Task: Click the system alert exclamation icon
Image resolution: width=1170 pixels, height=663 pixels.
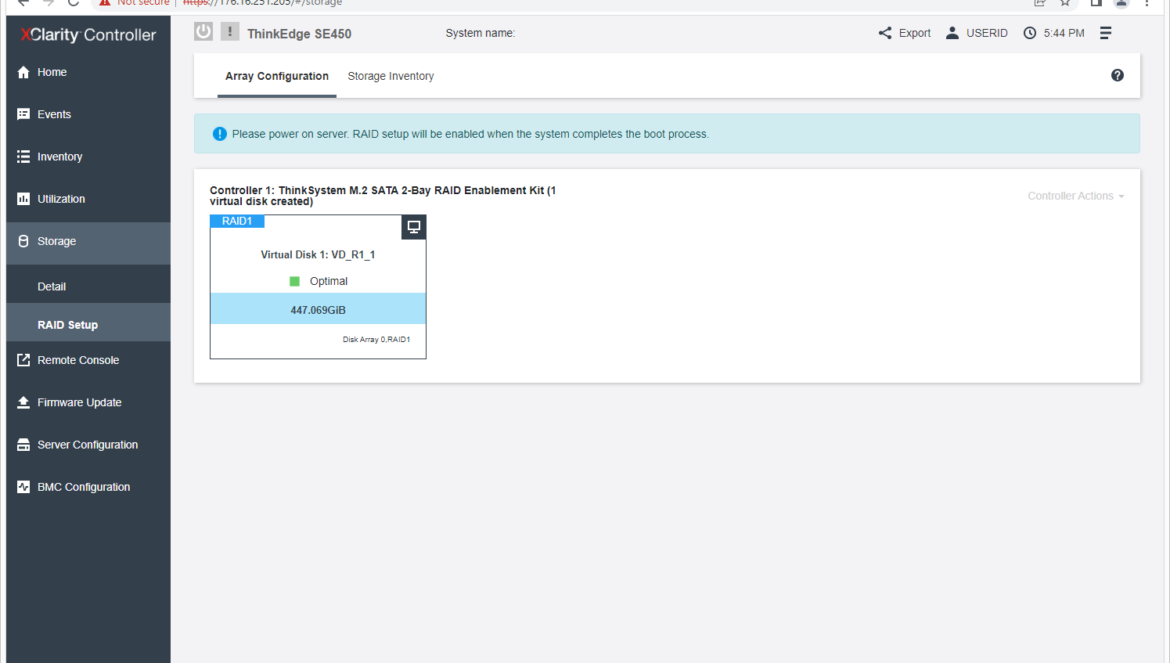Action: click(230, 31)
